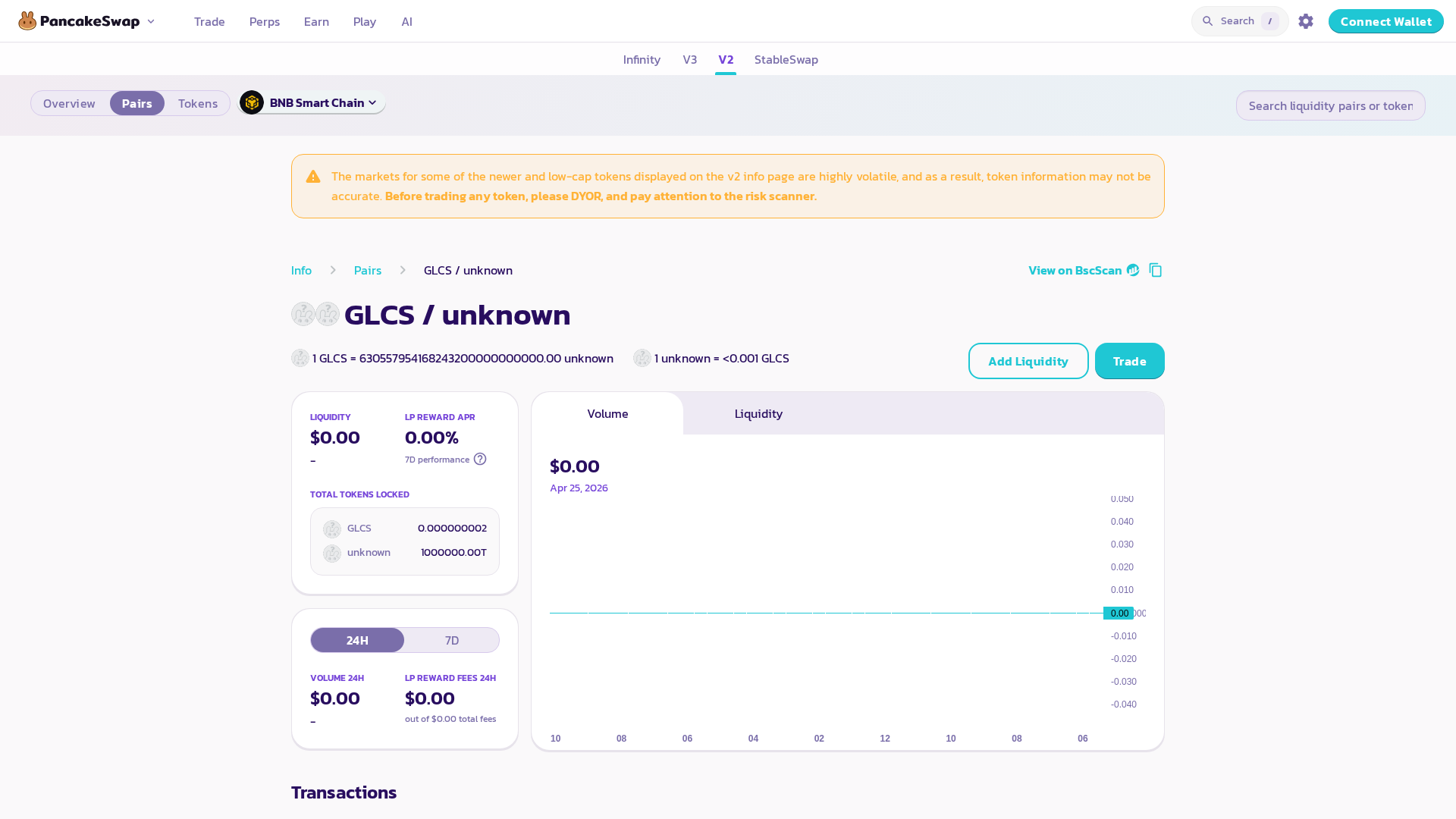Click the breadcrumb chevron after Info
This screenshot has height=819, width=1456.
pyautogui.click(x=333, y=270)
